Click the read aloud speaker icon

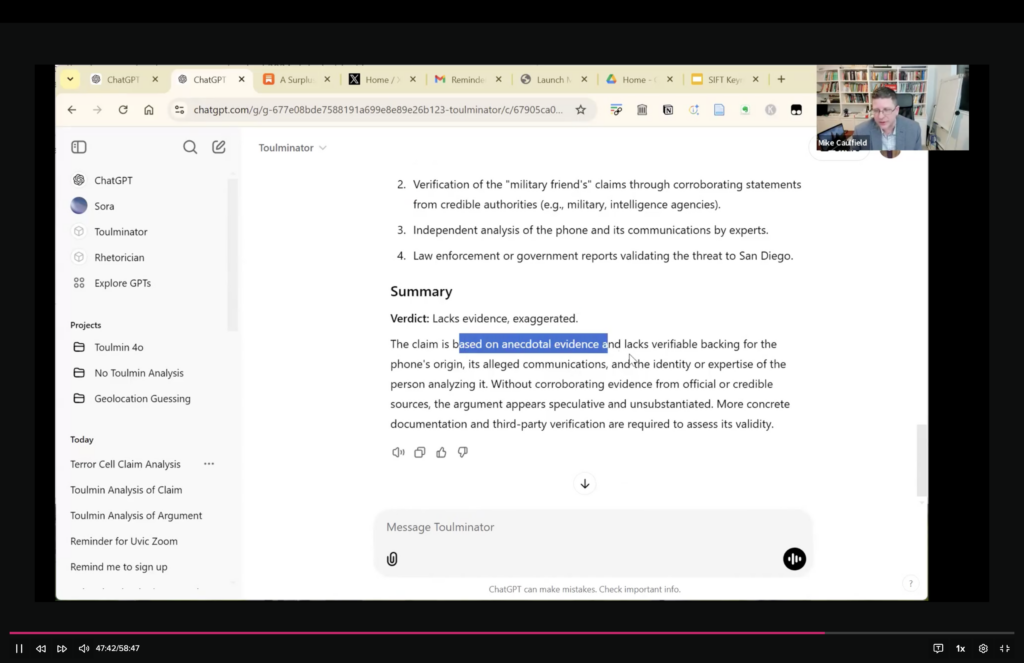tap(398, 452)
